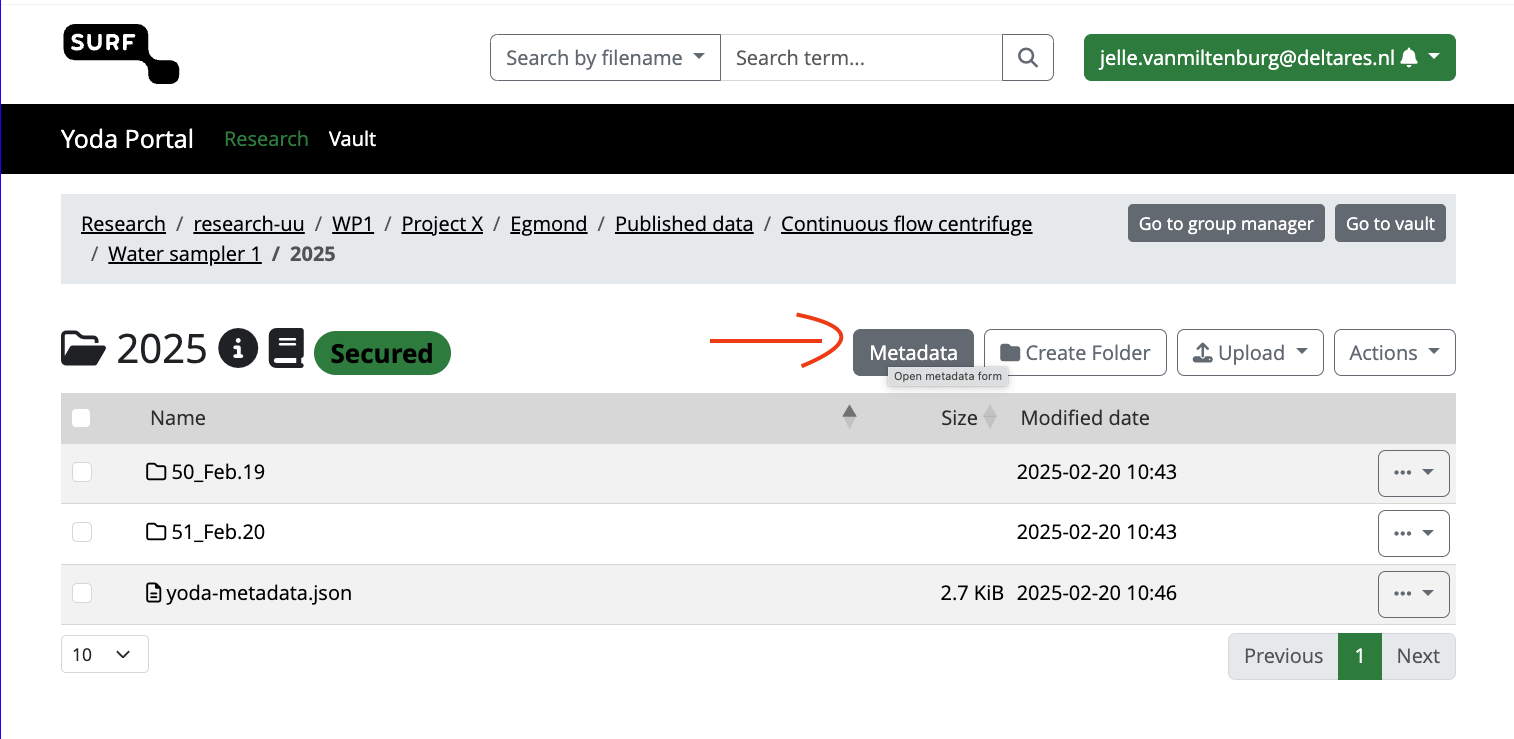Image resolution: width=1514 pixels, height=739 pixels.
Task: Open the Actions dropdown menu
Action: [x=1394, y=353]
